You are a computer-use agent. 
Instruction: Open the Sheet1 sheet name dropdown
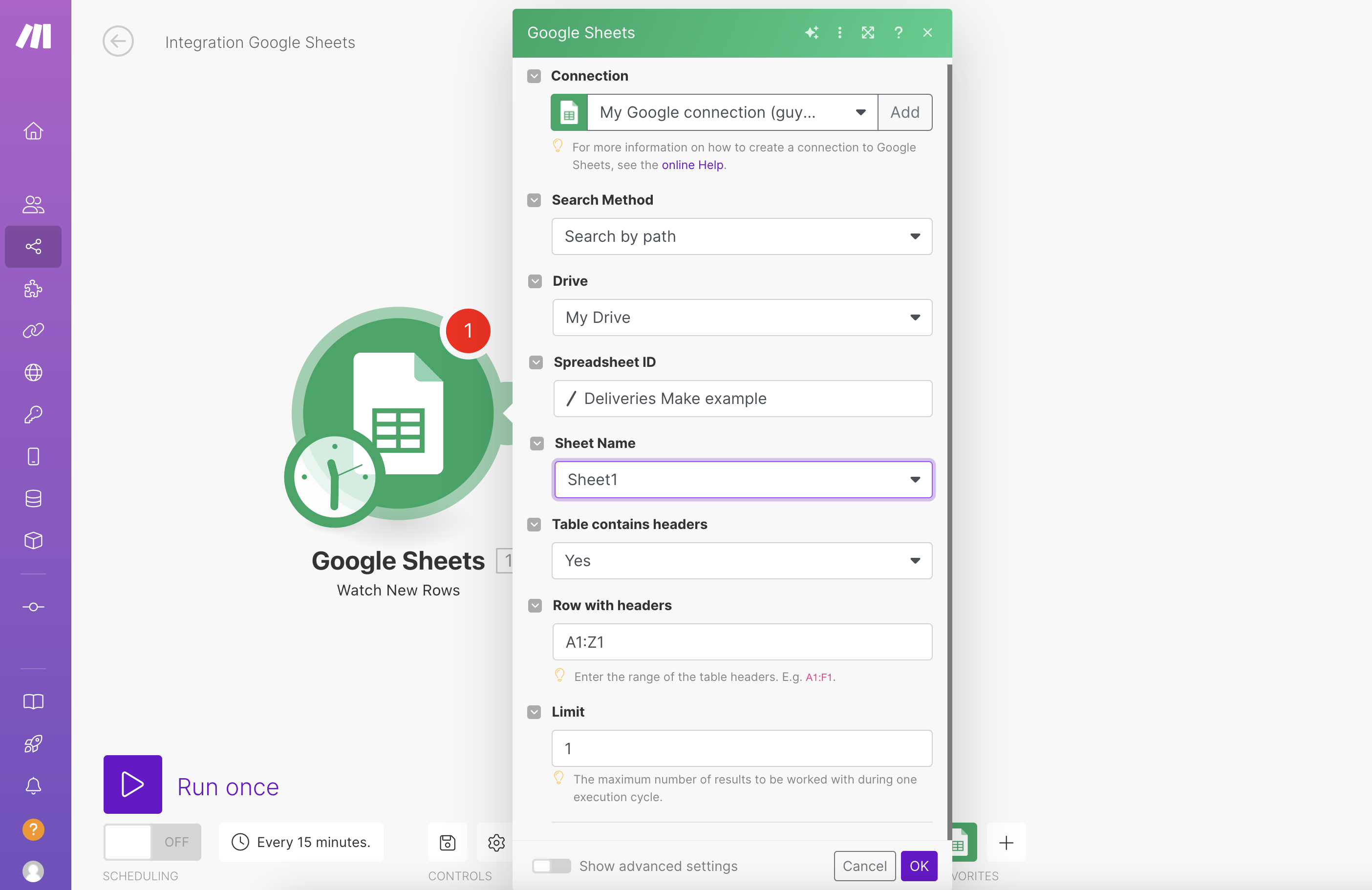click(743, 480)
